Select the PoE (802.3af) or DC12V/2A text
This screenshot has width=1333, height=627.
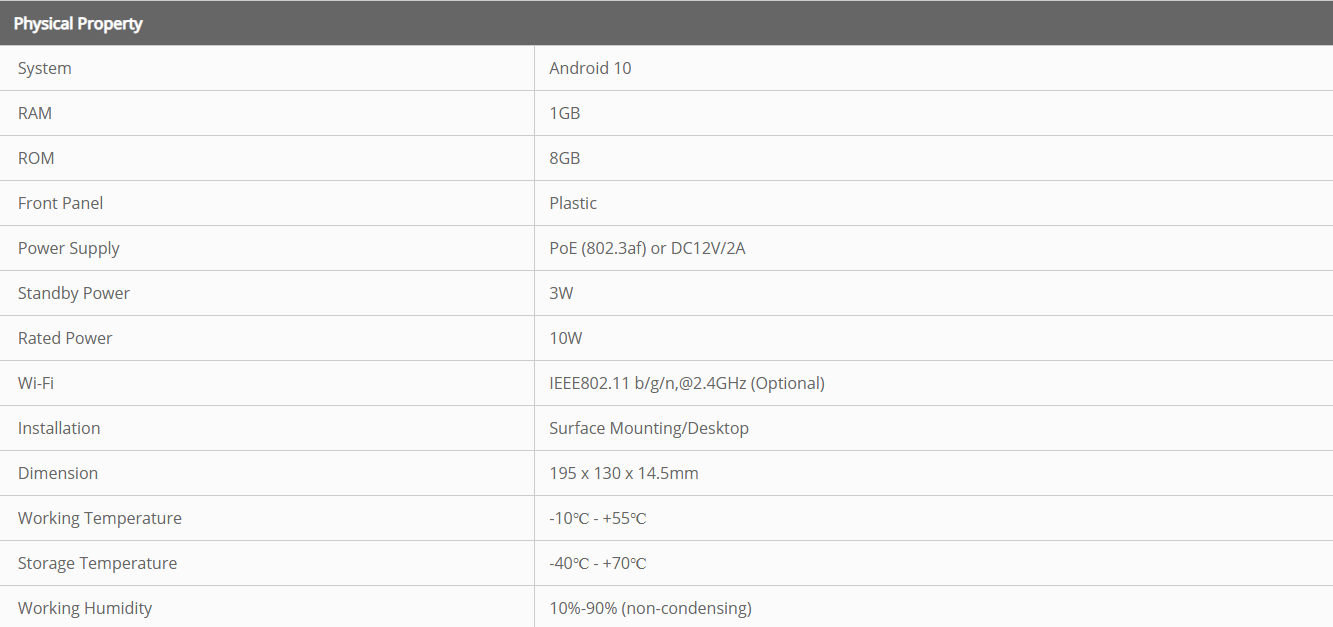coord(647,248)
